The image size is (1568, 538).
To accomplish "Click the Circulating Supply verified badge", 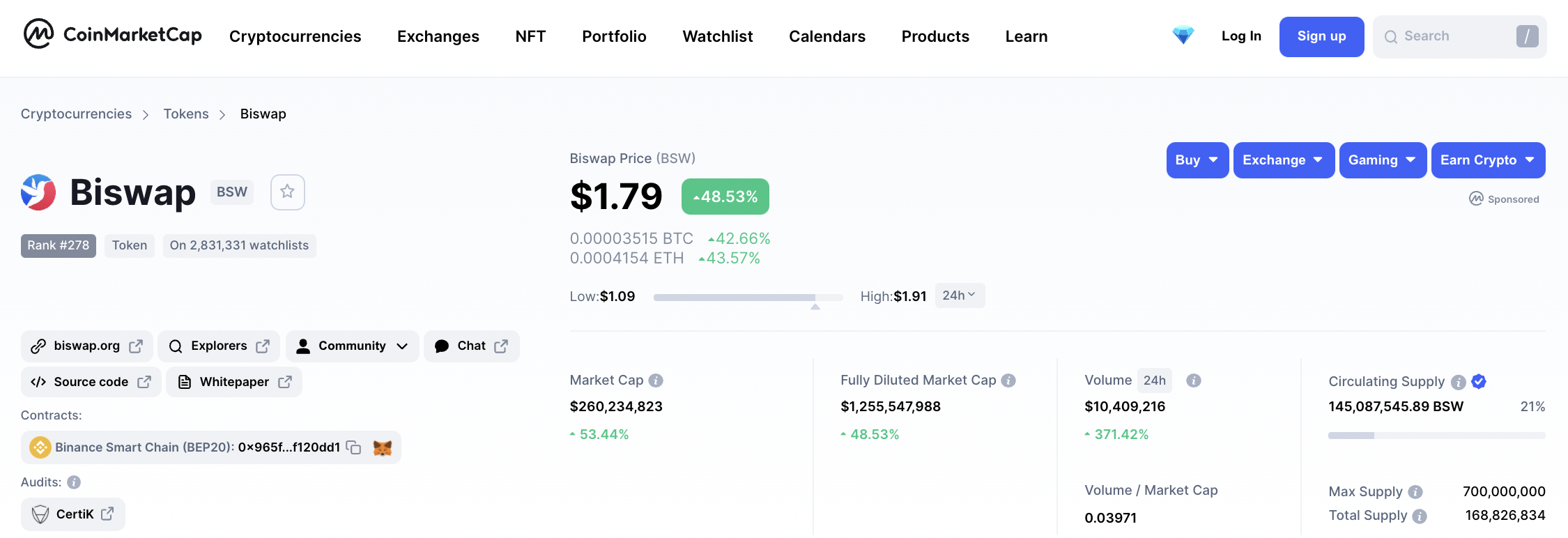I will click(1479, 381).
